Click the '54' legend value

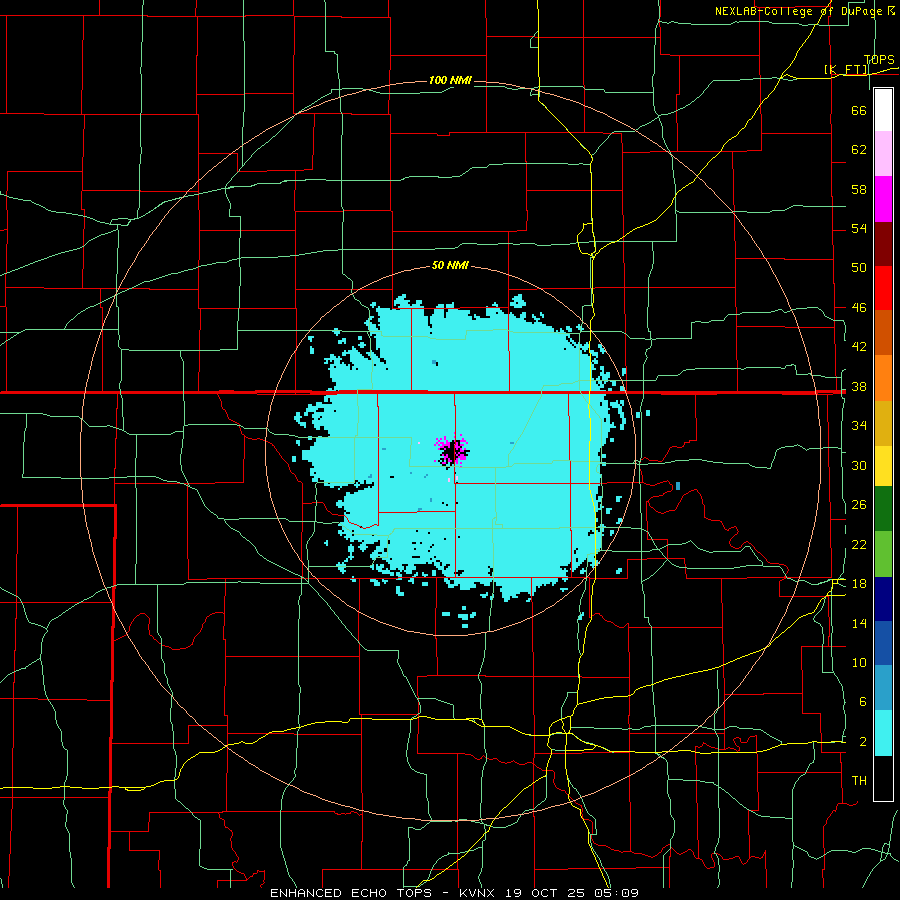click(859, 228)
